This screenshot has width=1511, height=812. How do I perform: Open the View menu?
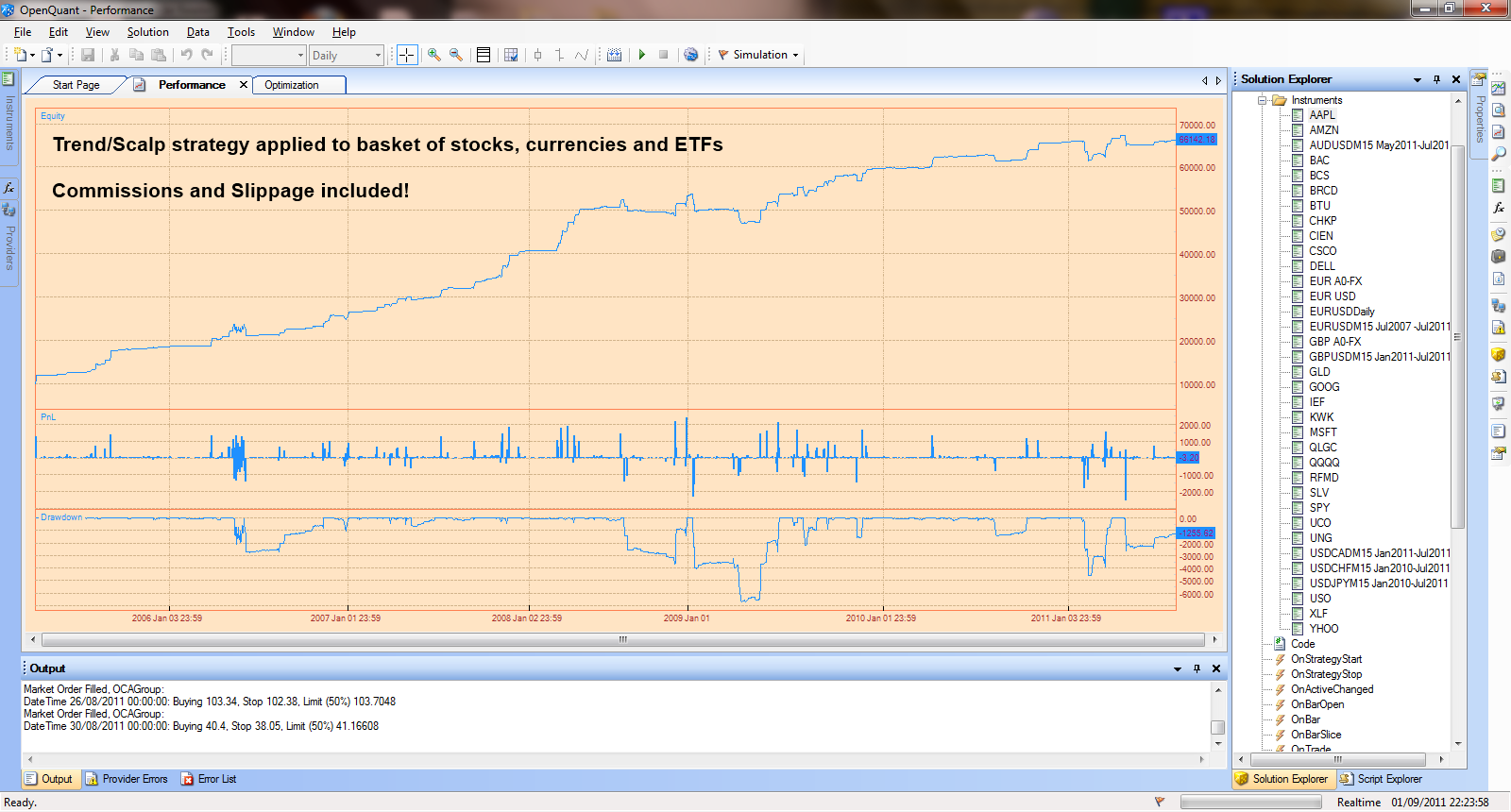pos(97,32)
